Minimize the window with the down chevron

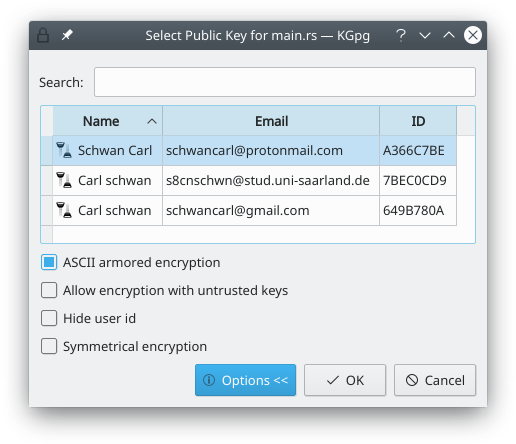point(425,35)
